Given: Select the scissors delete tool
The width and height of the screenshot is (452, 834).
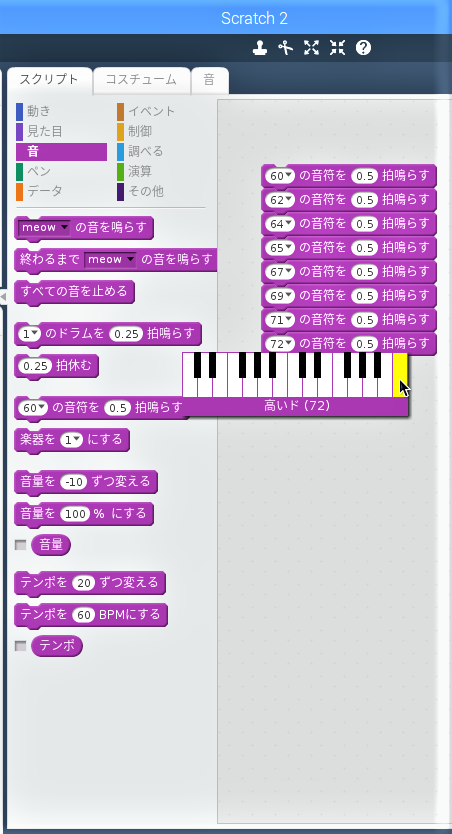Looking at the screenshot, I should (x=286, y=48).
